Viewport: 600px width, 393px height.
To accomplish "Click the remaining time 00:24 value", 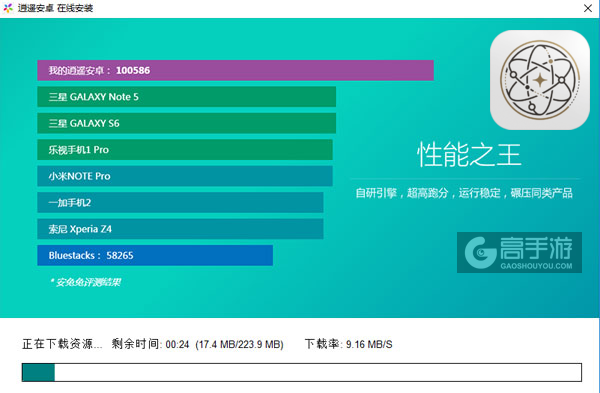I will point(177,344).
